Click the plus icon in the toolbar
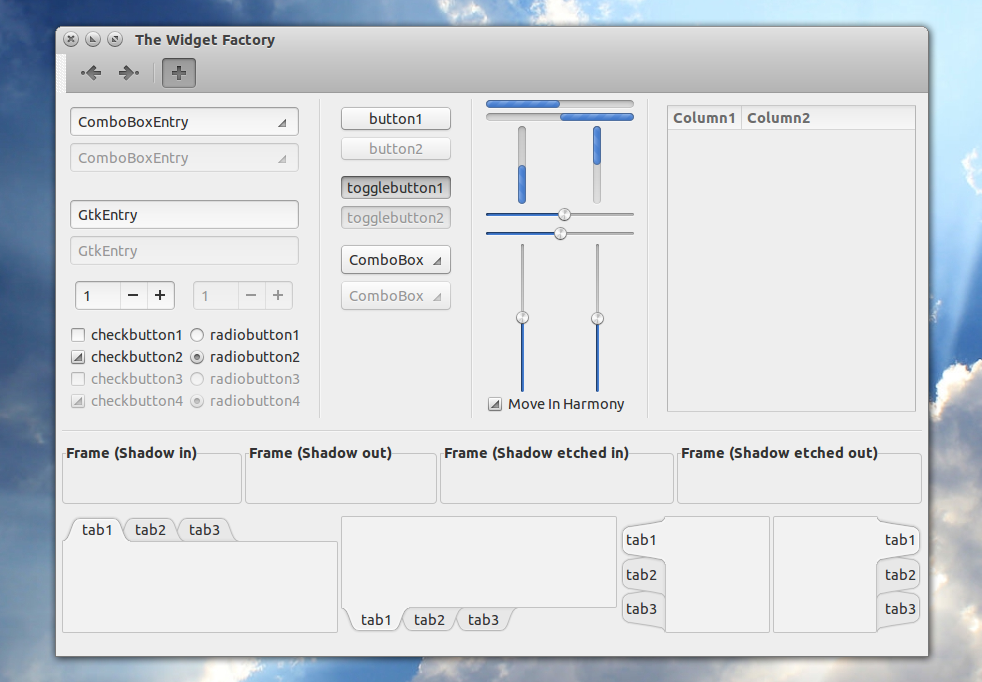 (x=178, y=72)
